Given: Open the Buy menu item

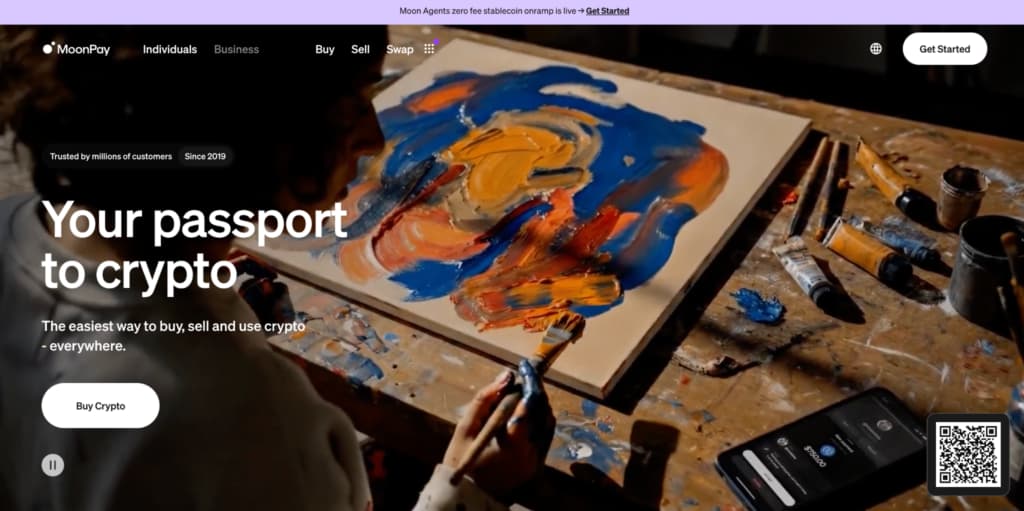Looking at the screenshot, I should click(325, 49).
